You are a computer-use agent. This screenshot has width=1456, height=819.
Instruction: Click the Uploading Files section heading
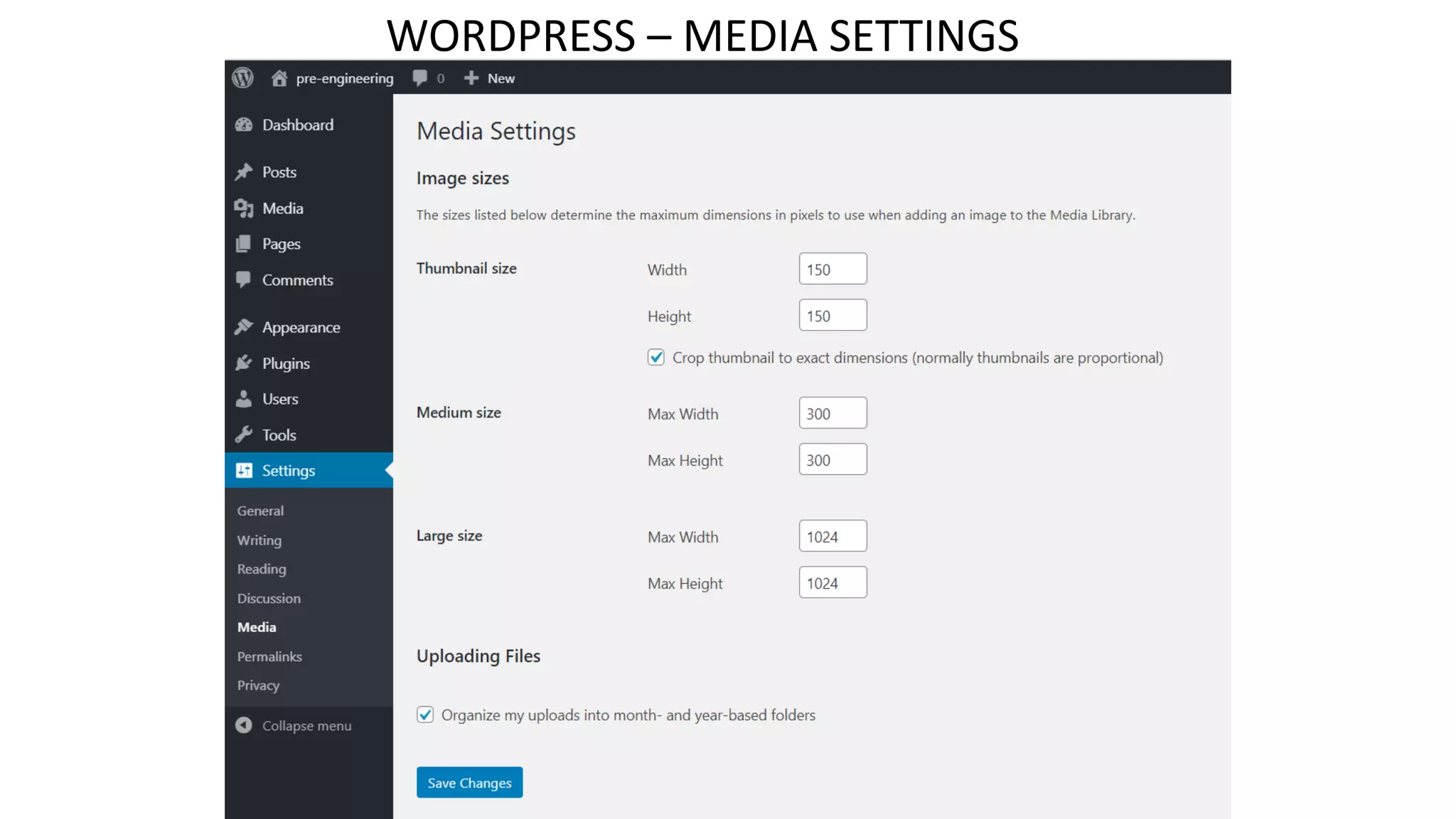(x=478, y=656)
